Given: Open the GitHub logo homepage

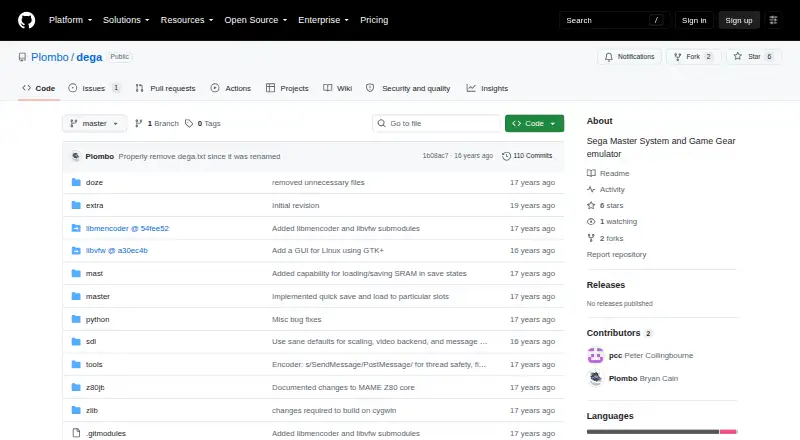Looking at the screenshot, I should point(27,20).
